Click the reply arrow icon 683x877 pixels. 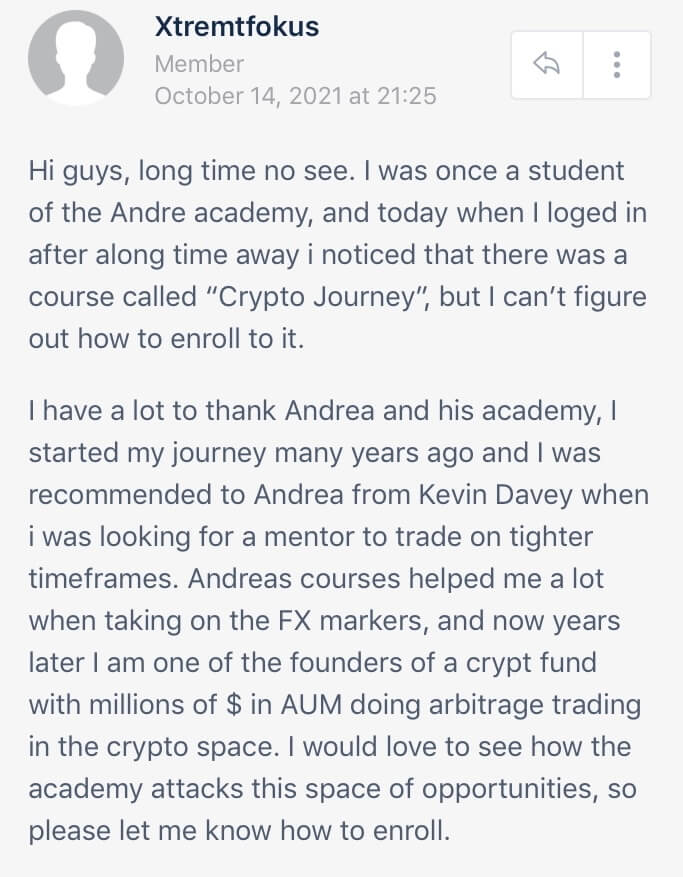[546, 65]
